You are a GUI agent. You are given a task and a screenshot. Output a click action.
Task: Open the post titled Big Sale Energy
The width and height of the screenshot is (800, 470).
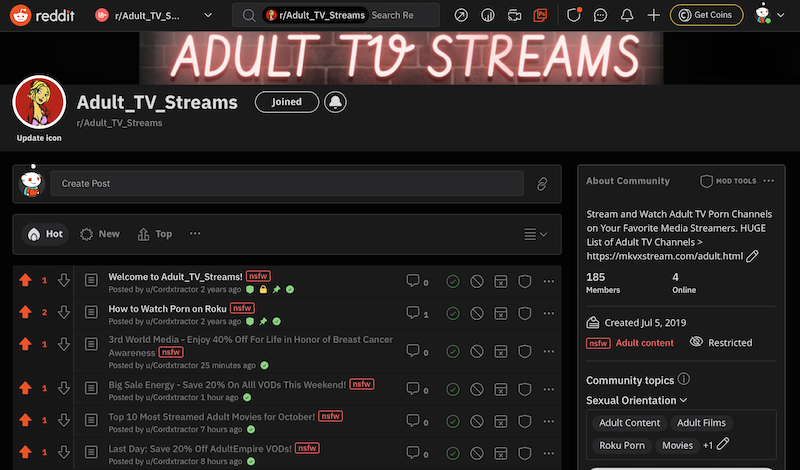(227, 385)
